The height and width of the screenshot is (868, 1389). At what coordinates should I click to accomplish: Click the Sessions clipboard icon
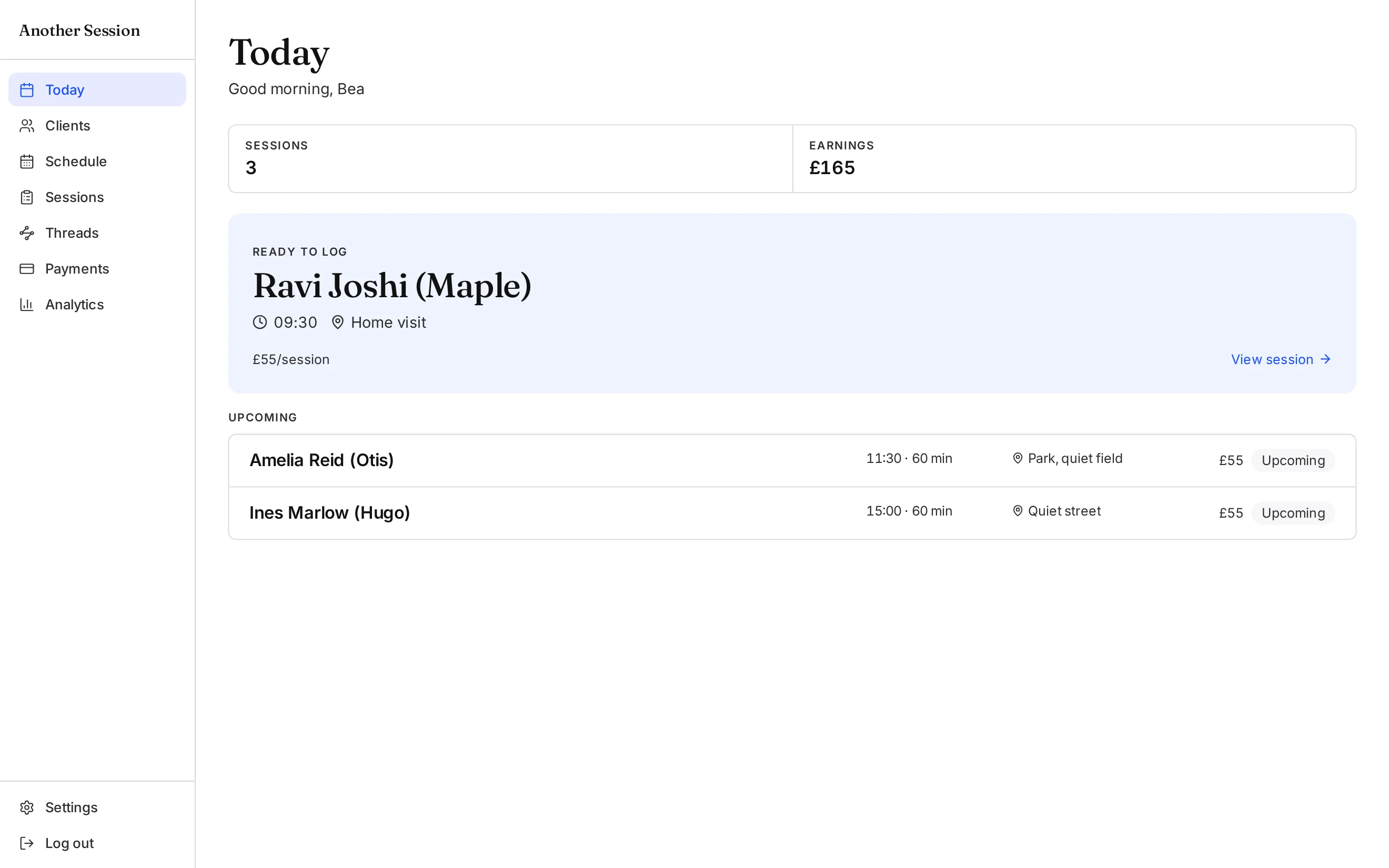tap(27, 197)
